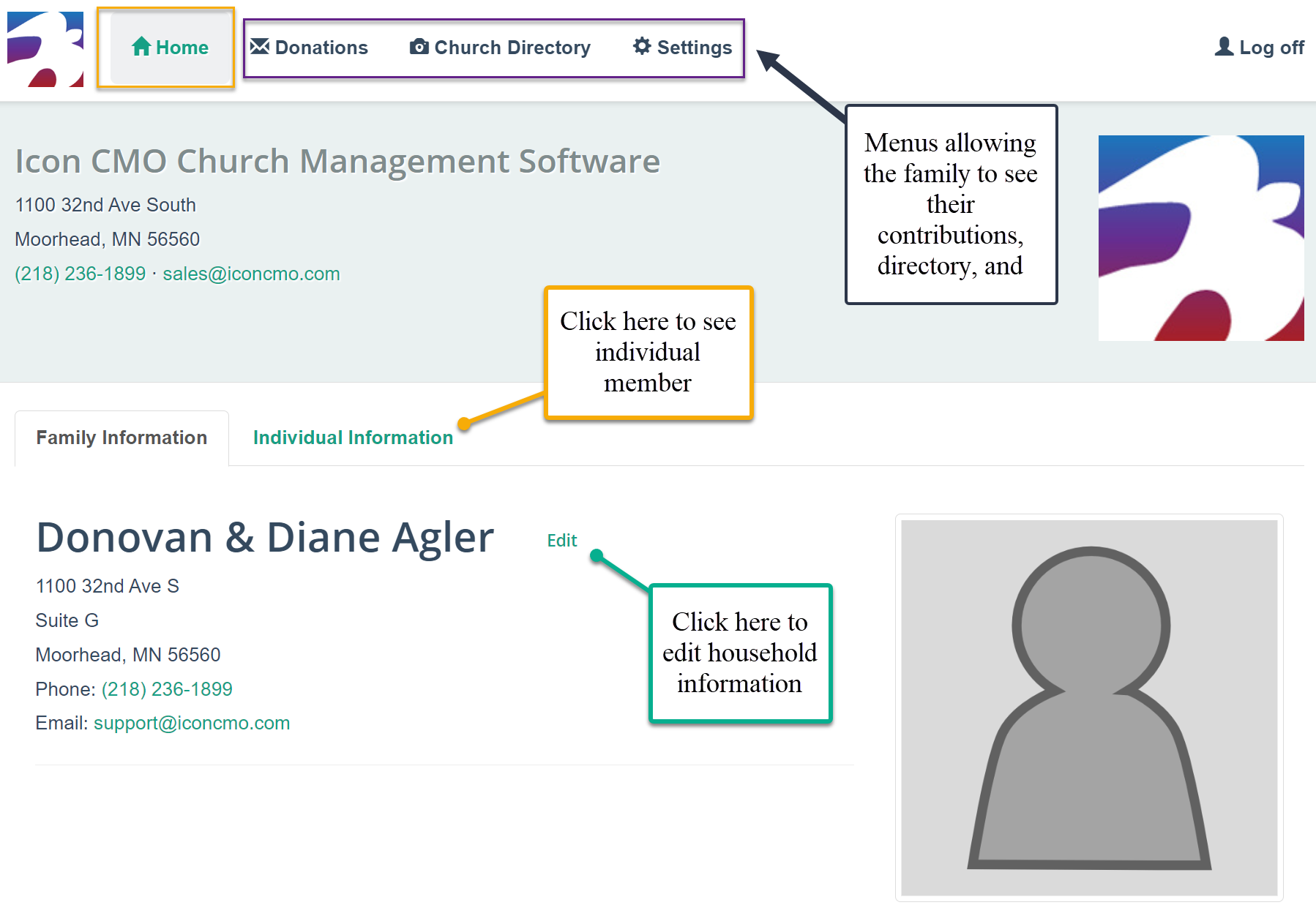Open the Home menu item
This screenshot has width=1316, height=916.
click(170, 48)
